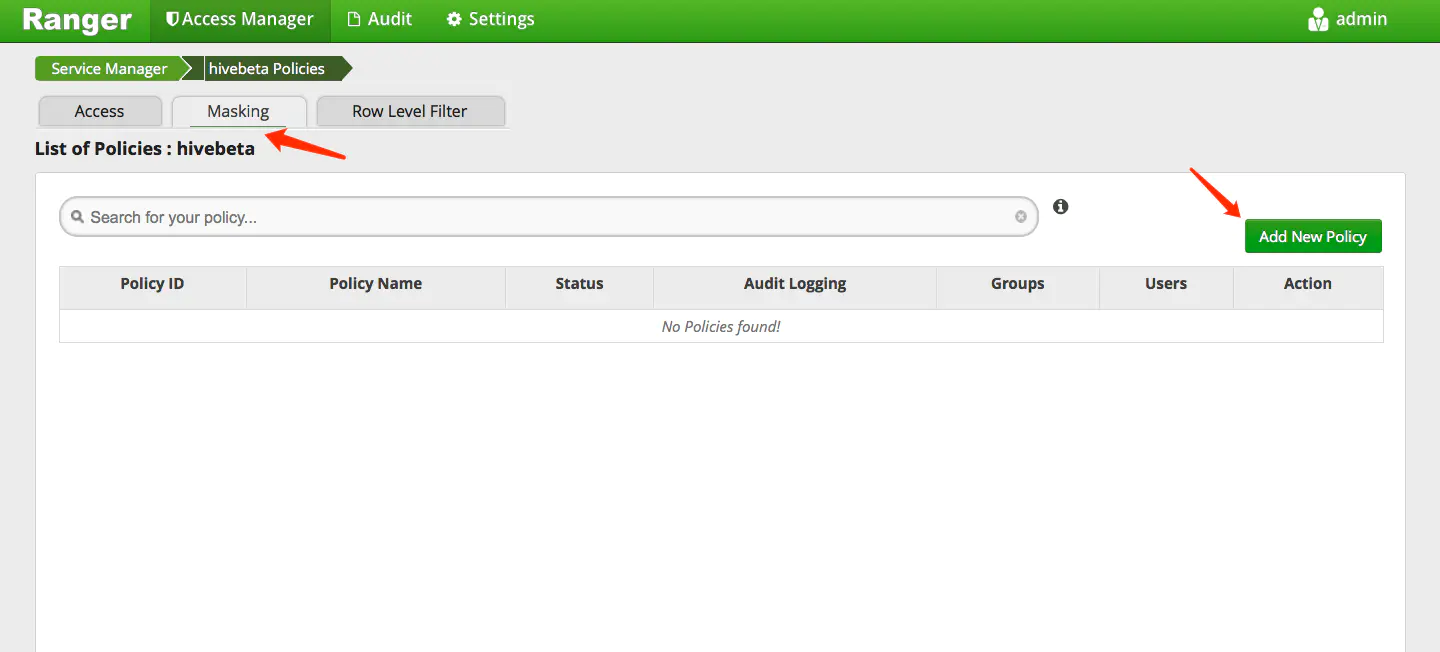Open the Audit menu

pyautogui.click(x=379, y=20)
